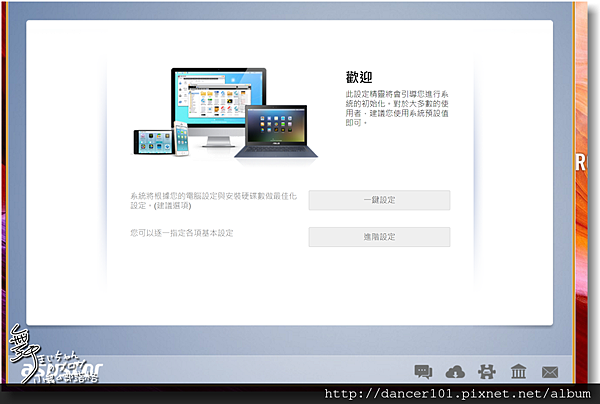Click the devices illustration image
The image size is (600, 404).
tap(225, 113)
